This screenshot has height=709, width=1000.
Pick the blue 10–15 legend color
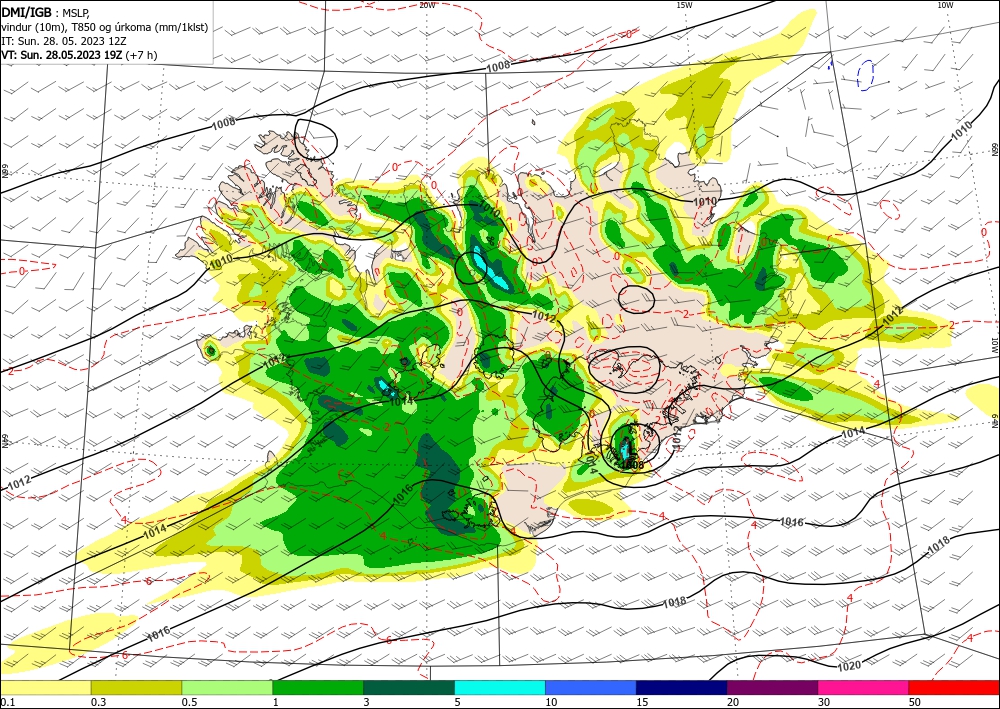591,687
